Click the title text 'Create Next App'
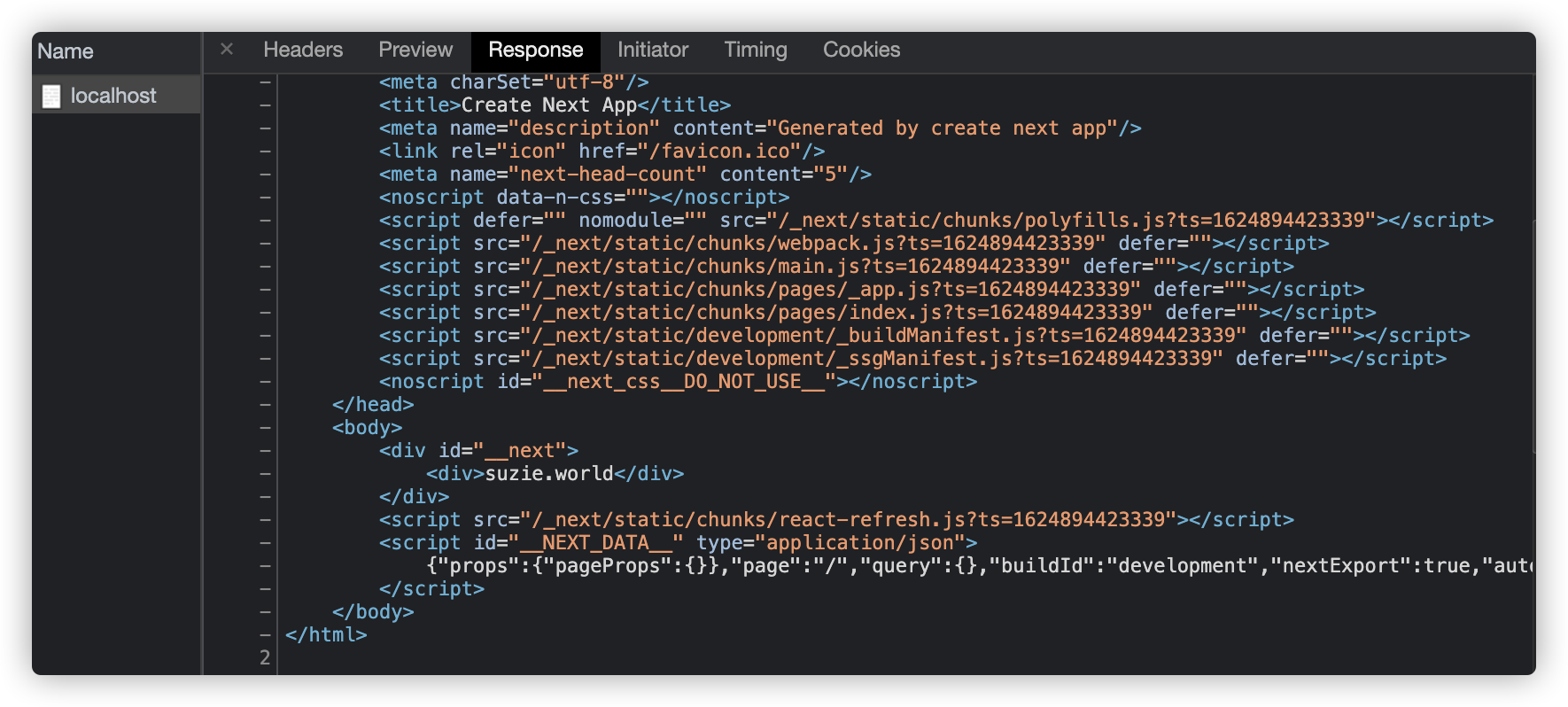Viewport: 1568px width, 707px height. click(549, 105)
